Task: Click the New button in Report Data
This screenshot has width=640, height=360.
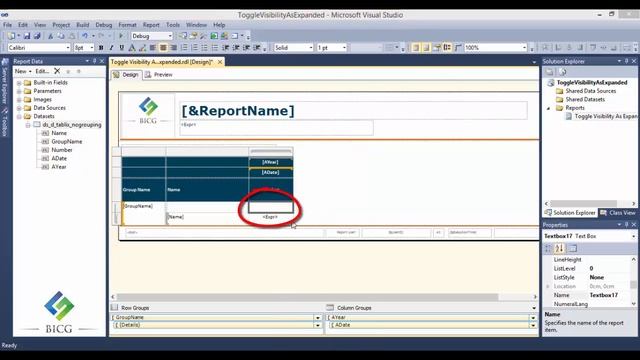Action: click(23, 71)
